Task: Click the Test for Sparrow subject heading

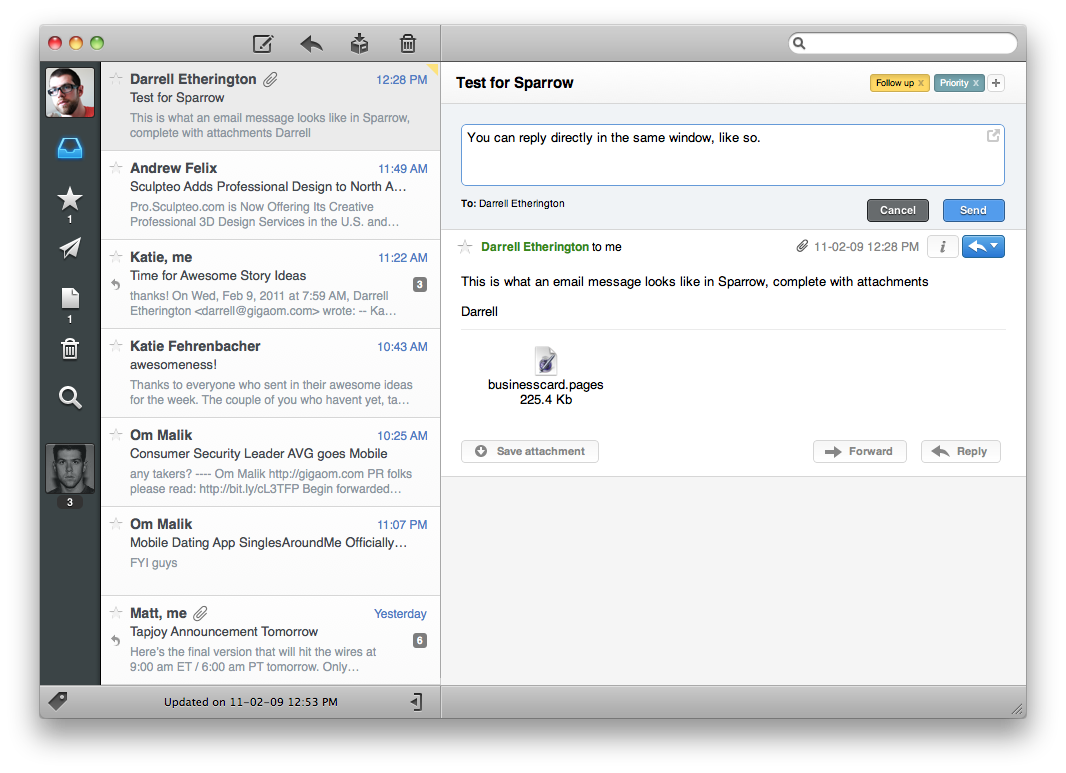Action: coord(515,83)
